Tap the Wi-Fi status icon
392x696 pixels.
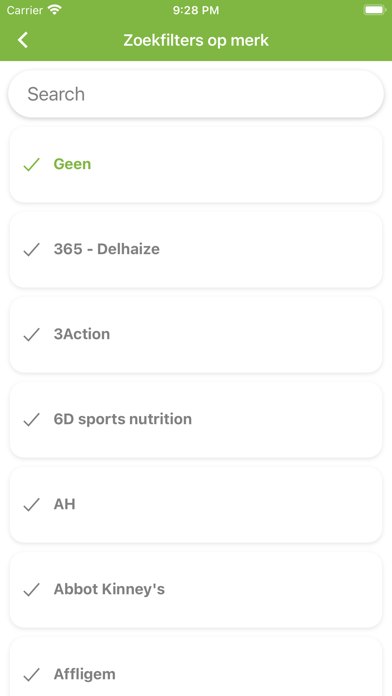55,10
